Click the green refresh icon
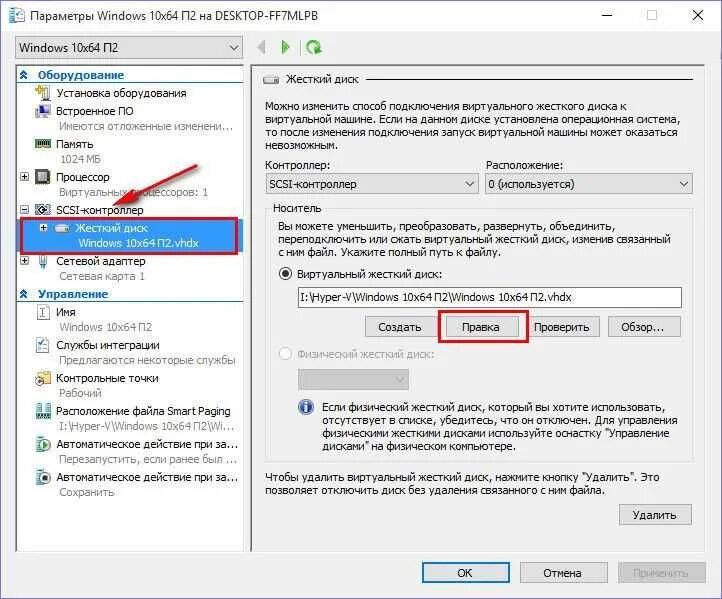This screenshot has height=599, width=722. pos(314,47)
